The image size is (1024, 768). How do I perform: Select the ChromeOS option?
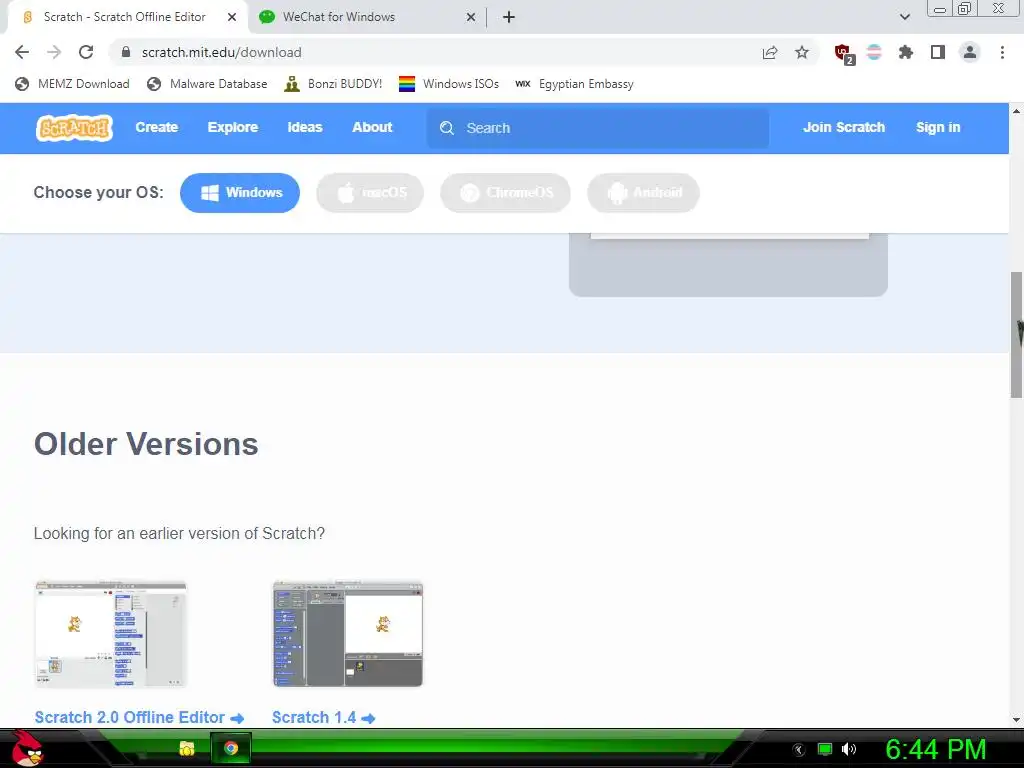(x=505, y=193)
